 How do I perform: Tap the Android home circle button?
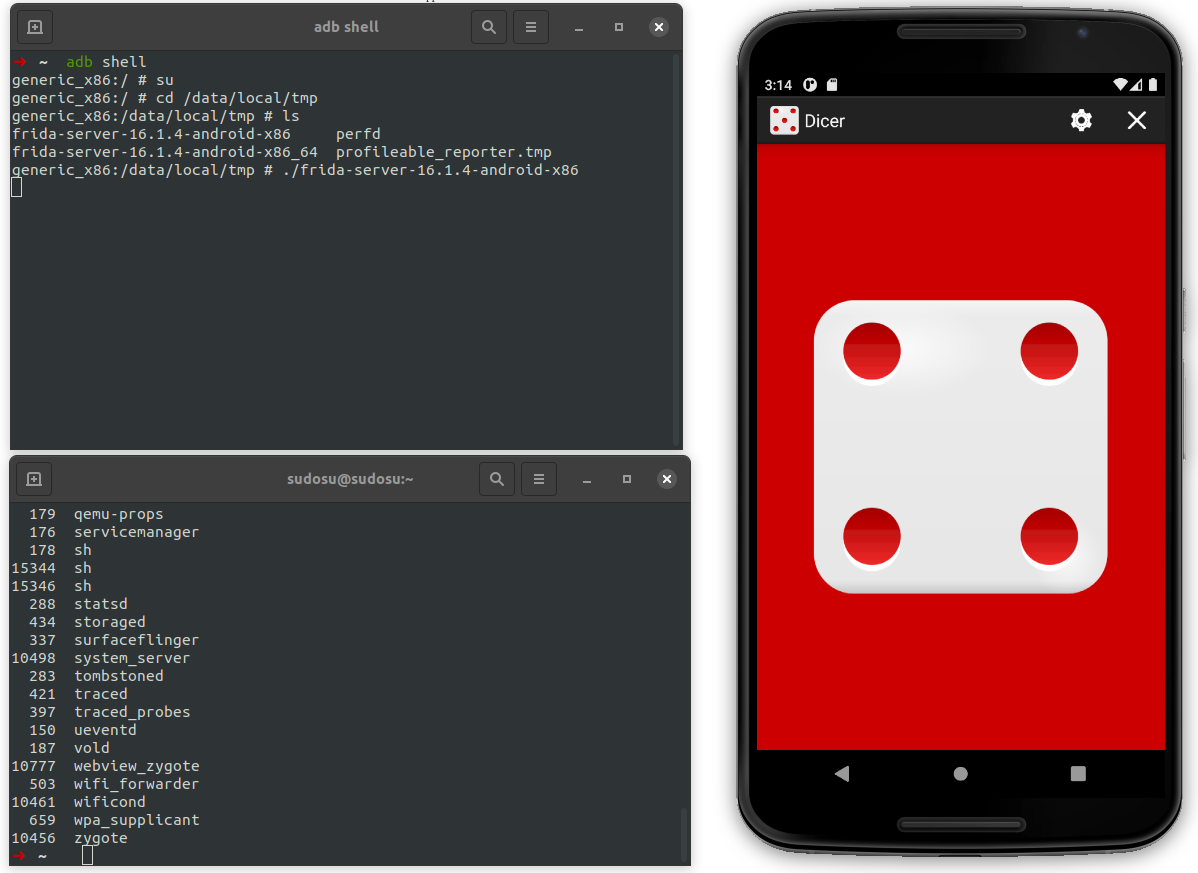[x=959, y=773]
